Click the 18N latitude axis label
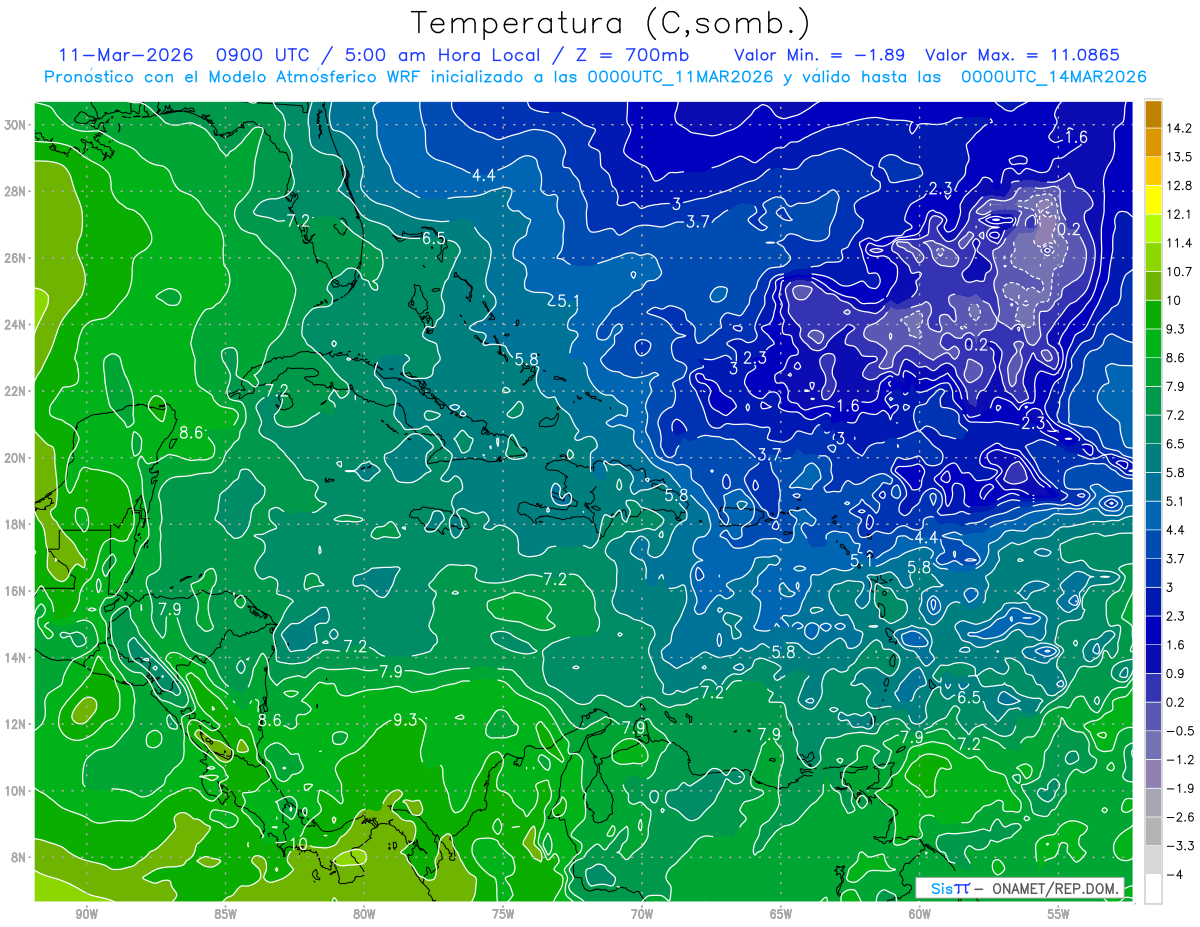The width and height of the screenshot is (1200, 927). click(17, 524)
